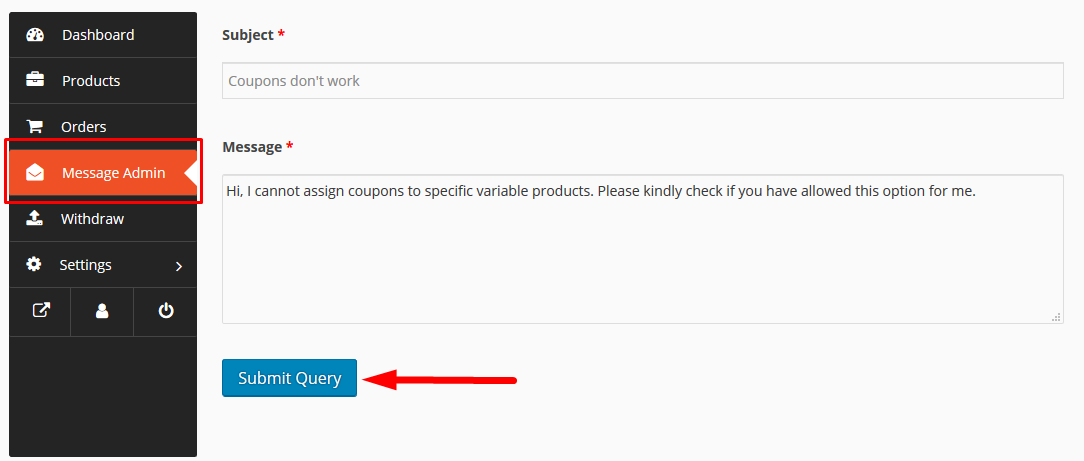This screenshot has height=461, width=1084.
Task: Focus the Subject input field
Action: 642,81
